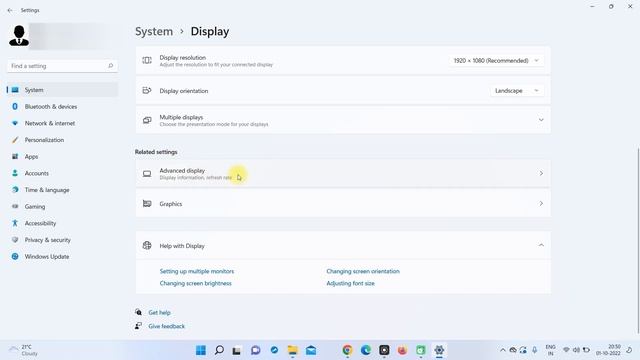Click the Settings gear on the taskbar

(439, 350)
